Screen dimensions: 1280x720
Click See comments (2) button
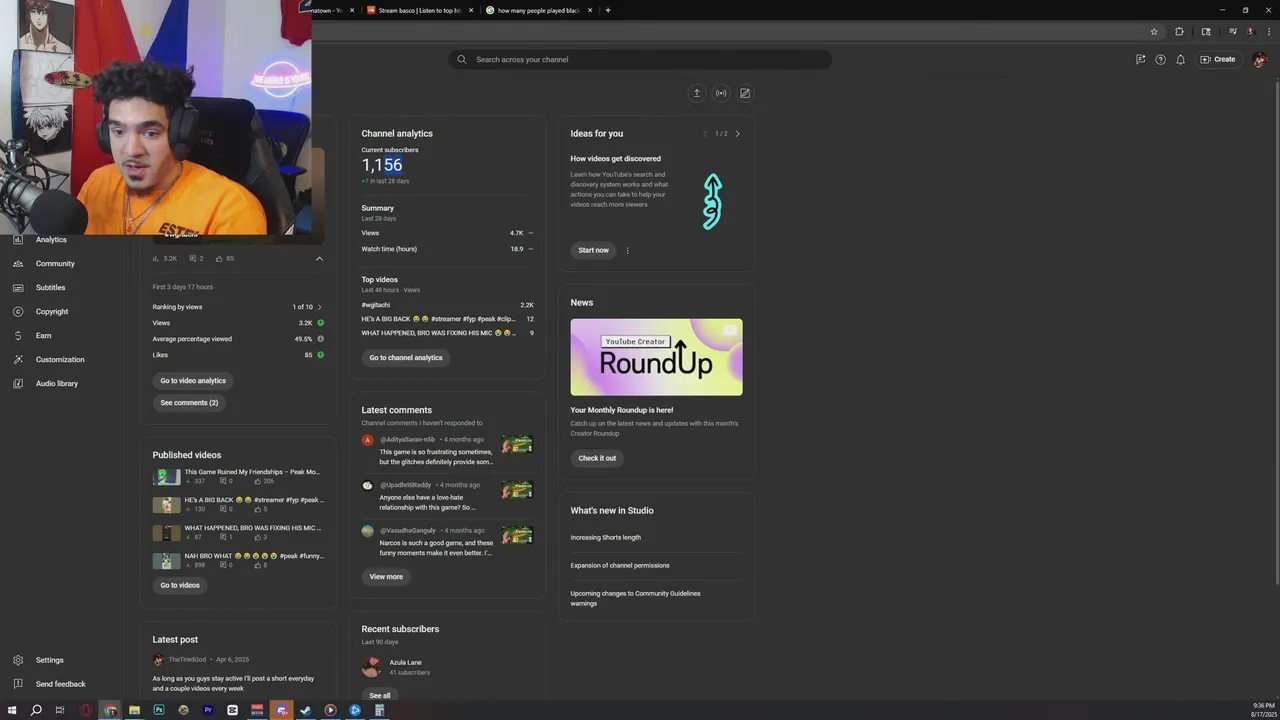(x=189, y=403)
